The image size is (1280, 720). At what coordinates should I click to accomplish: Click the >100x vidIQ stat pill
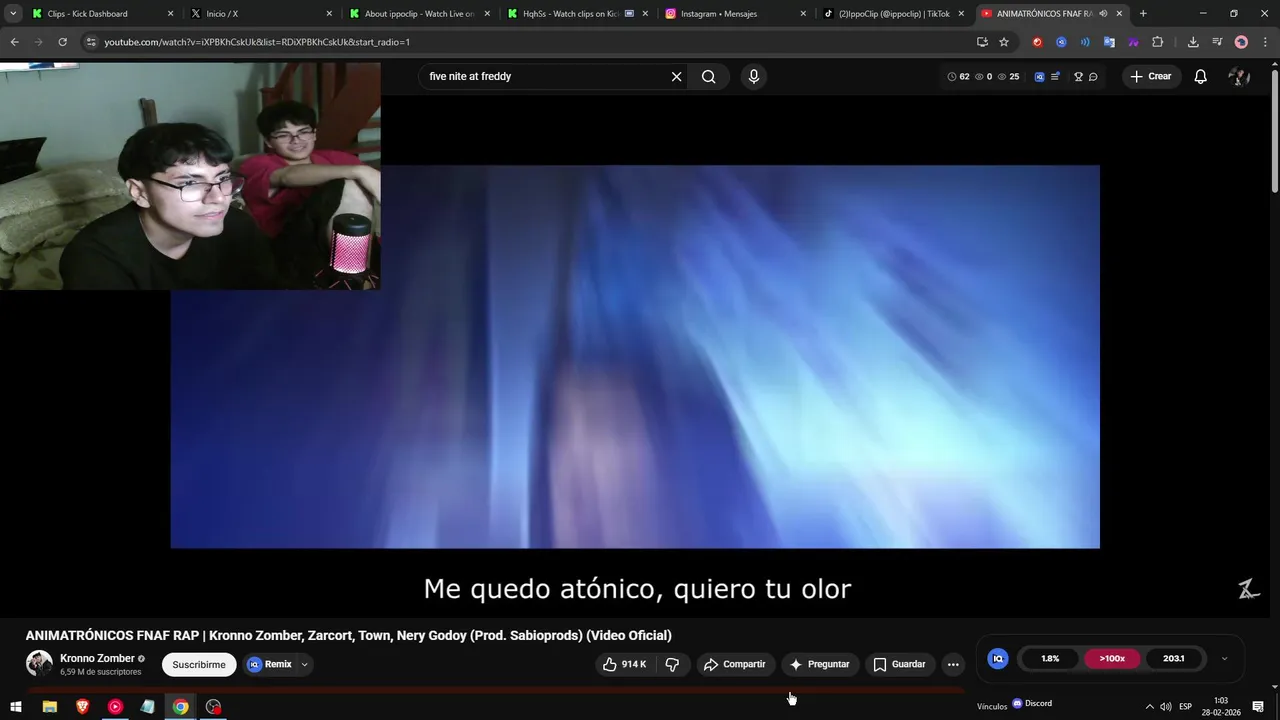pos(1112,659)
